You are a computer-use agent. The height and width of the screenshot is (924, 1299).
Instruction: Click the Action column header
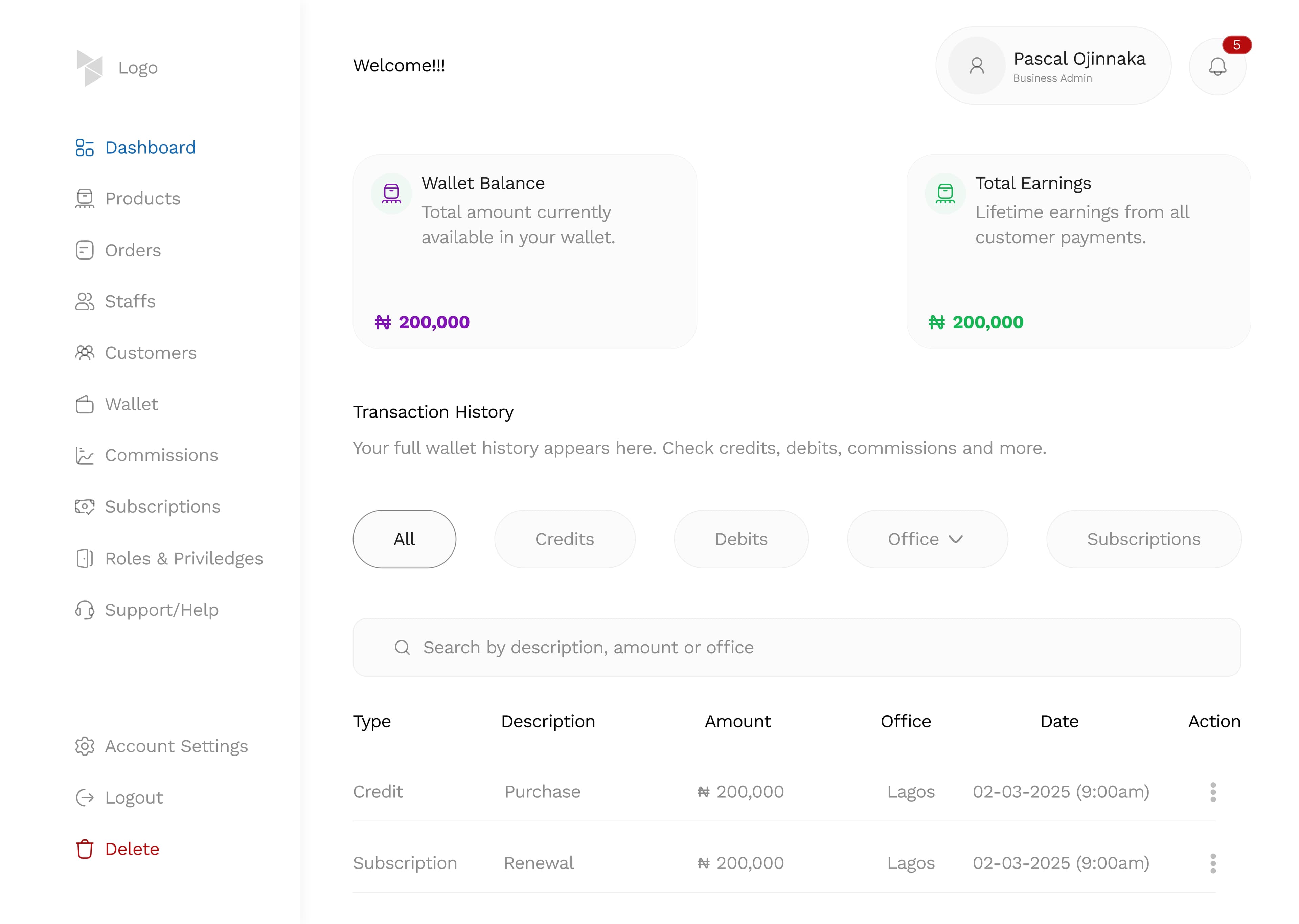pos(1214,721)
